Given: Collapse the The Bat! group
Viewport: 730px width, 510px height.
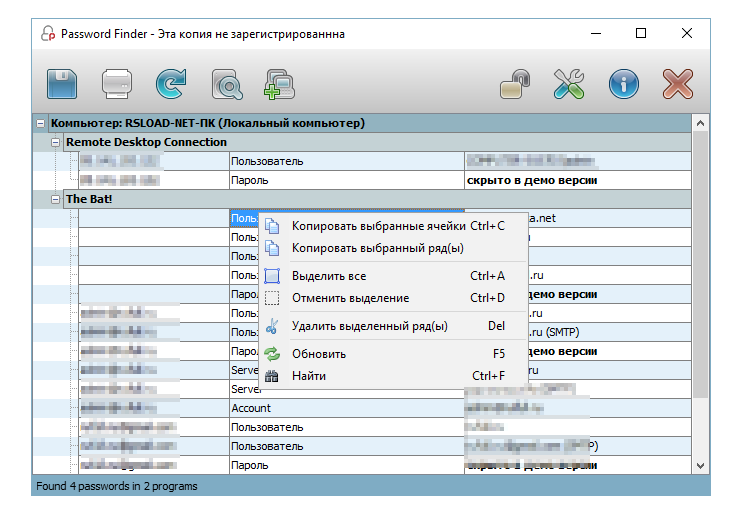Looking at the screenshot, I should (55, 199).
